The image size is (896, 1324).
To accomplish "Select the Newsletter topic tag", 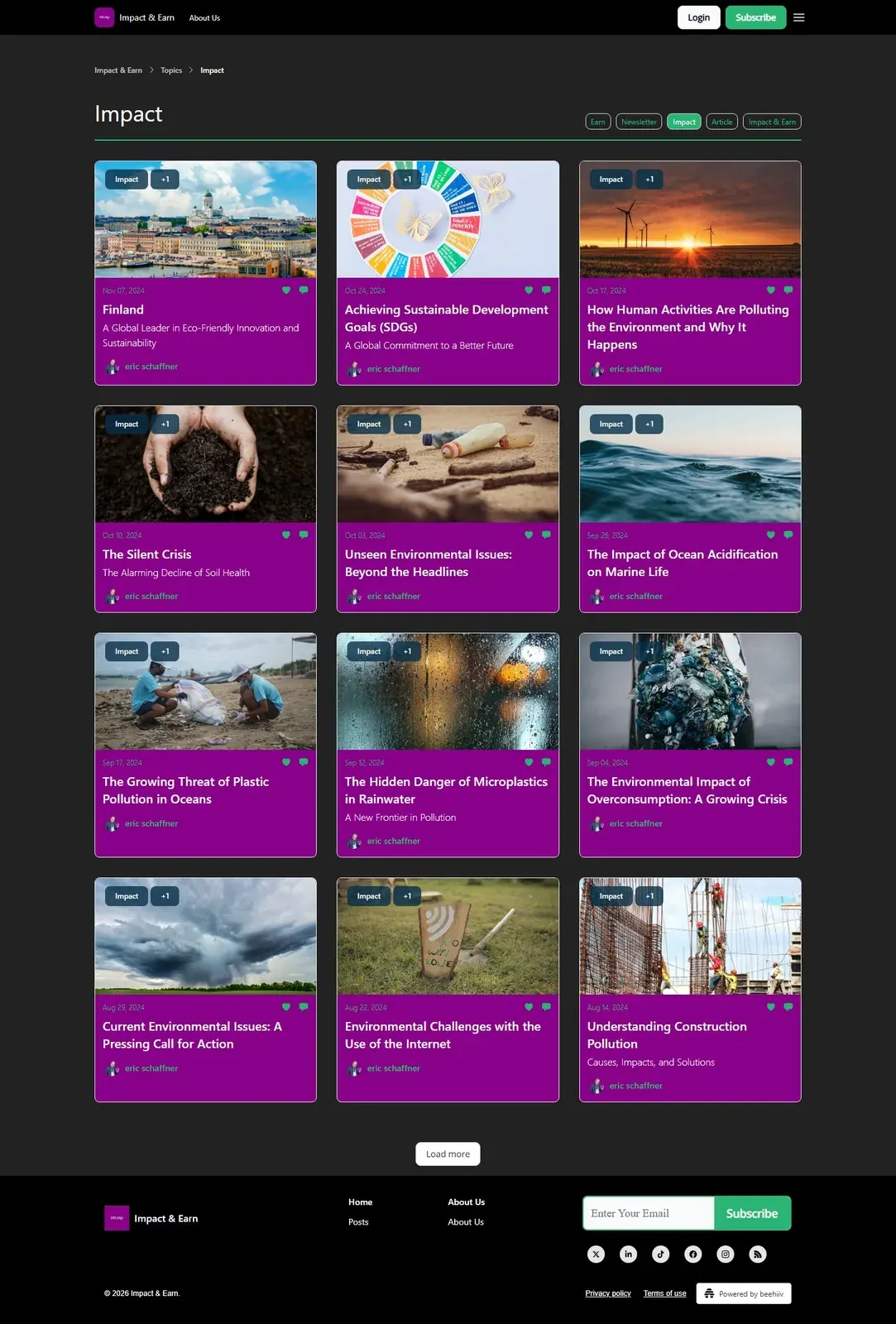I will pyautogui.click(x=639, y=122).
